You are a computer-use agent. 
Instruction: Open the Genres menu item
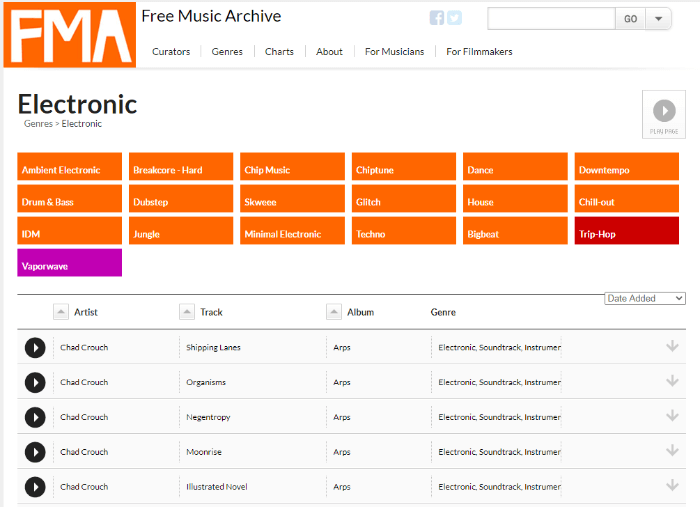point(227,52)
